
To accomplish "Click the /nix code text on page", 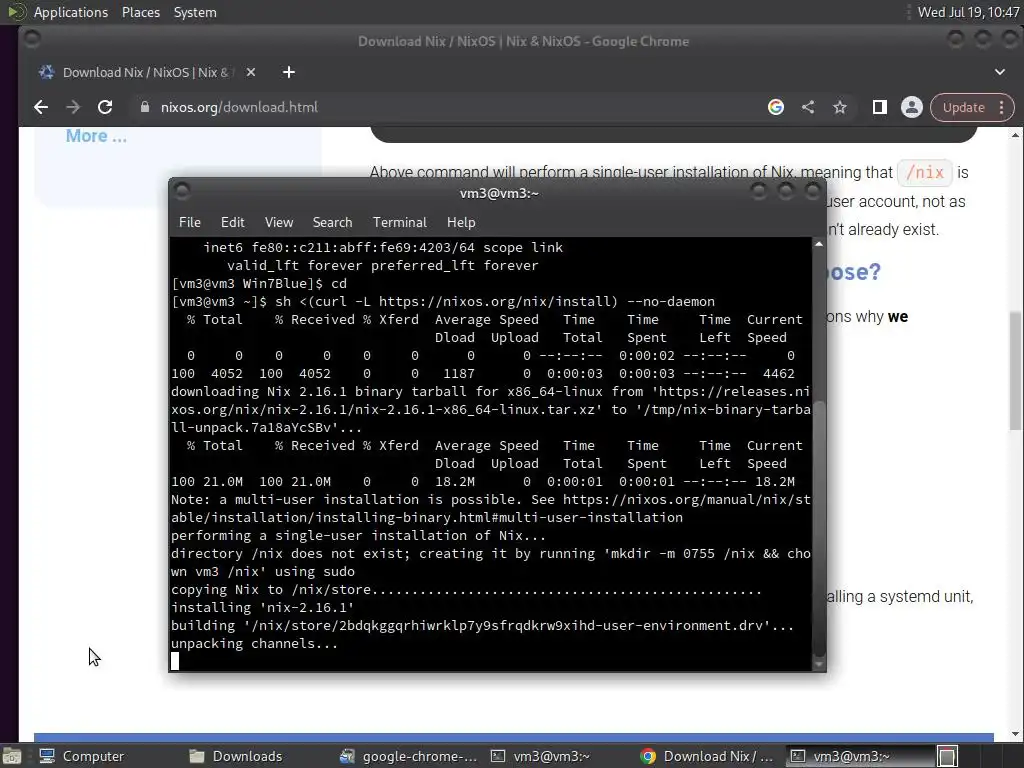I will [x=925, y=172].
